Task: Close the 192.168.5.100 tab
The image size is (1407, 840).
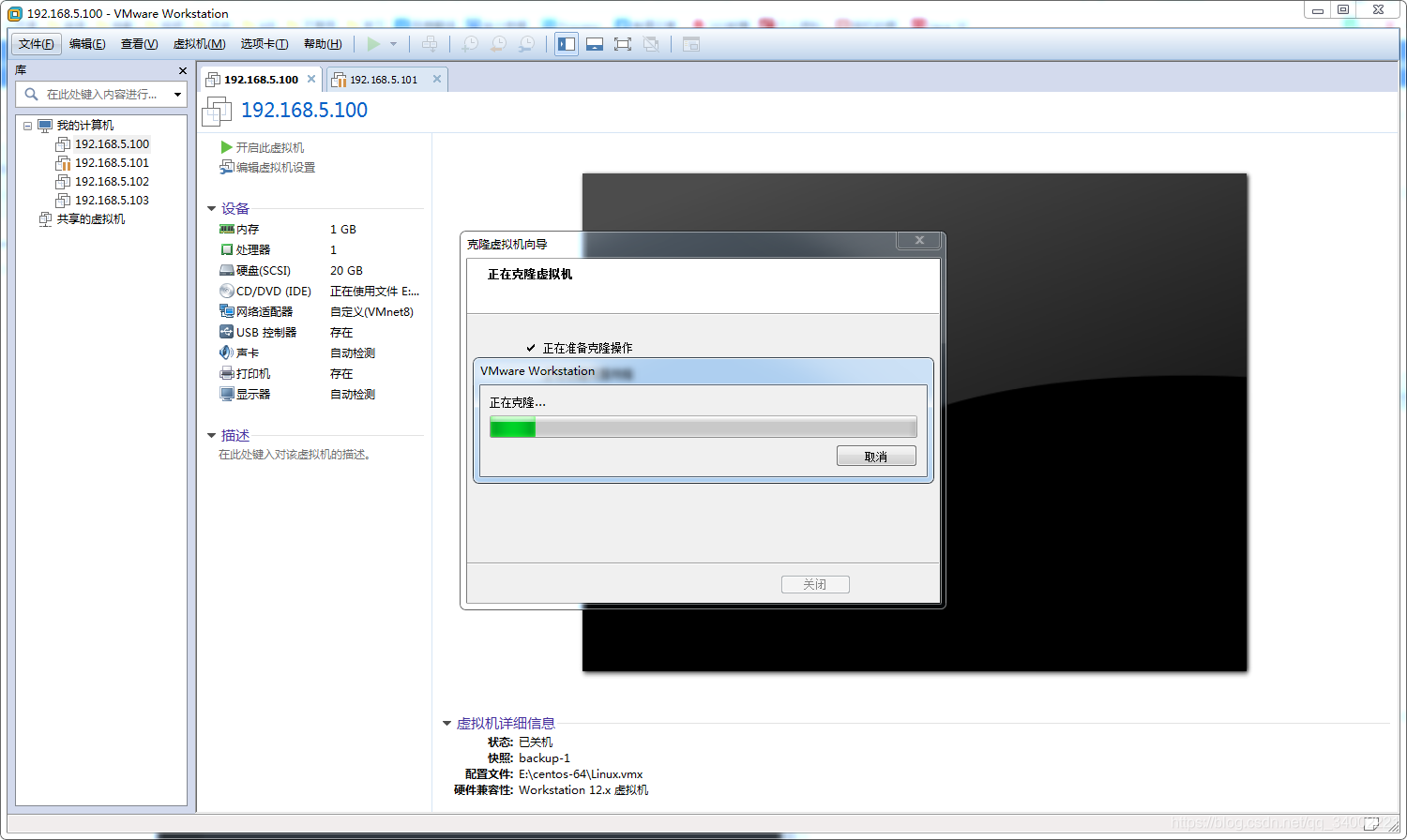Action: click(x=311, y=79)
